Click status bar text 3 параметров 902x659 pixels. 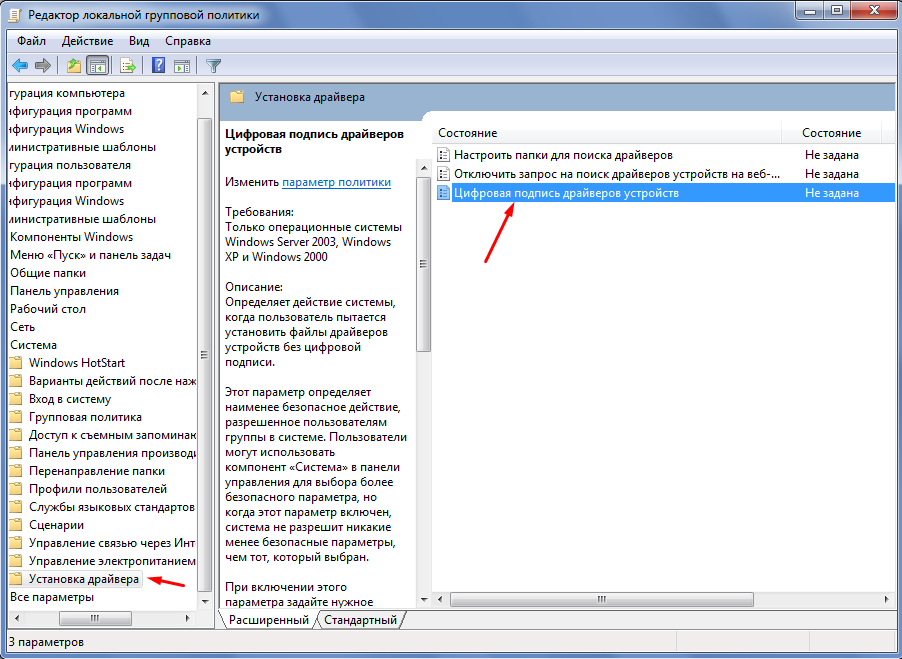coord(46,642)
